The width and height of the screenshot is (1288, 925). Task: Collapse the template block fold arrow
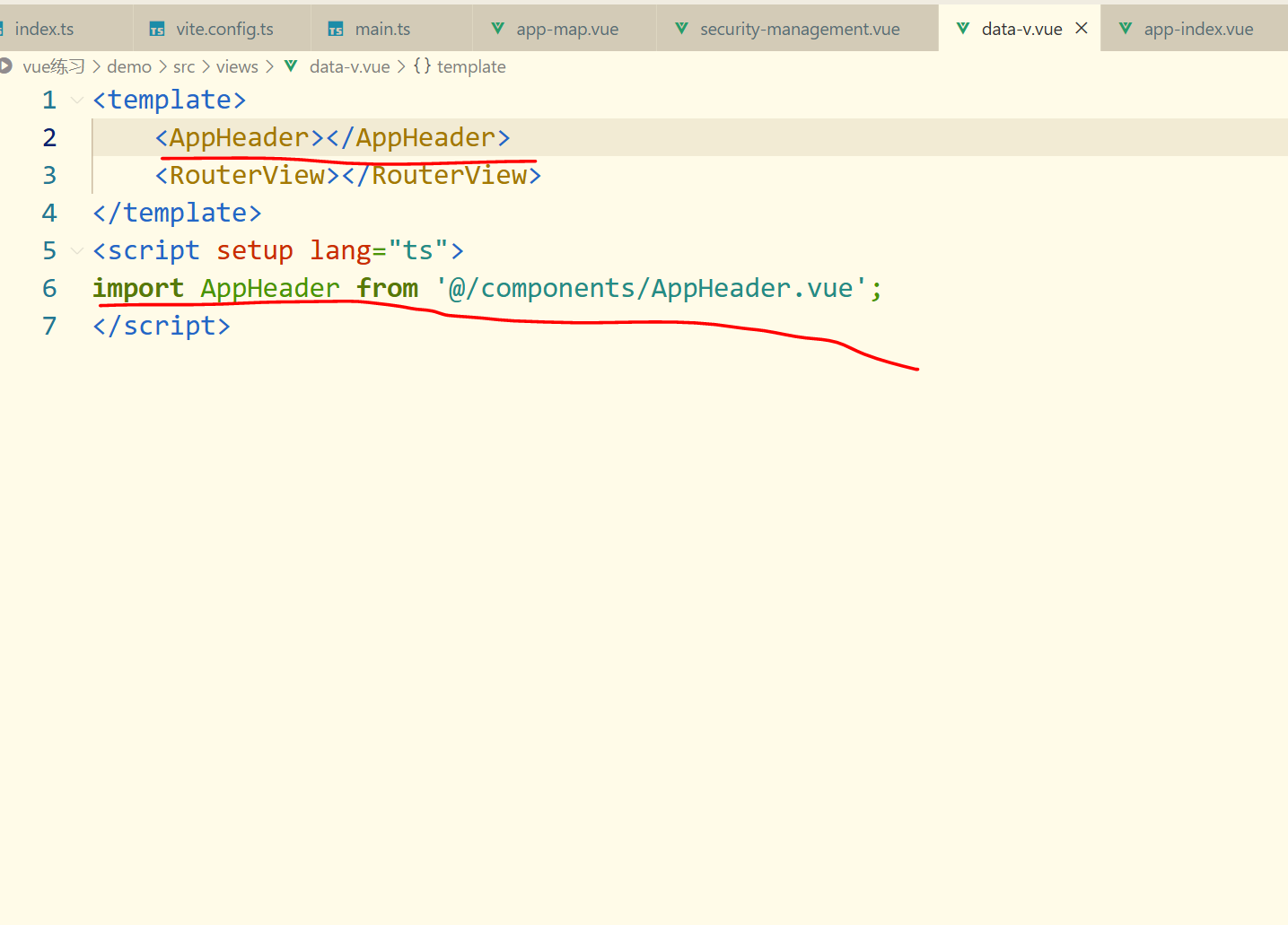pyautogui.click(x=77, y=100)
